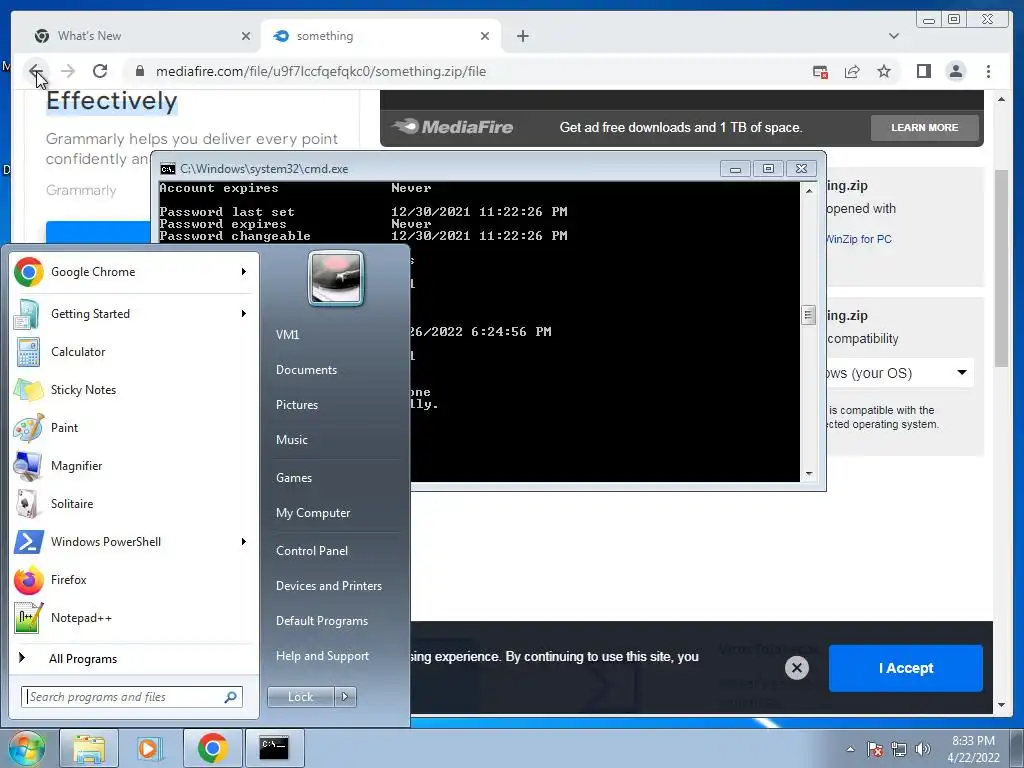
Task: Click the pop-up blocked icon in address bar
Action: tap(820, 71)
